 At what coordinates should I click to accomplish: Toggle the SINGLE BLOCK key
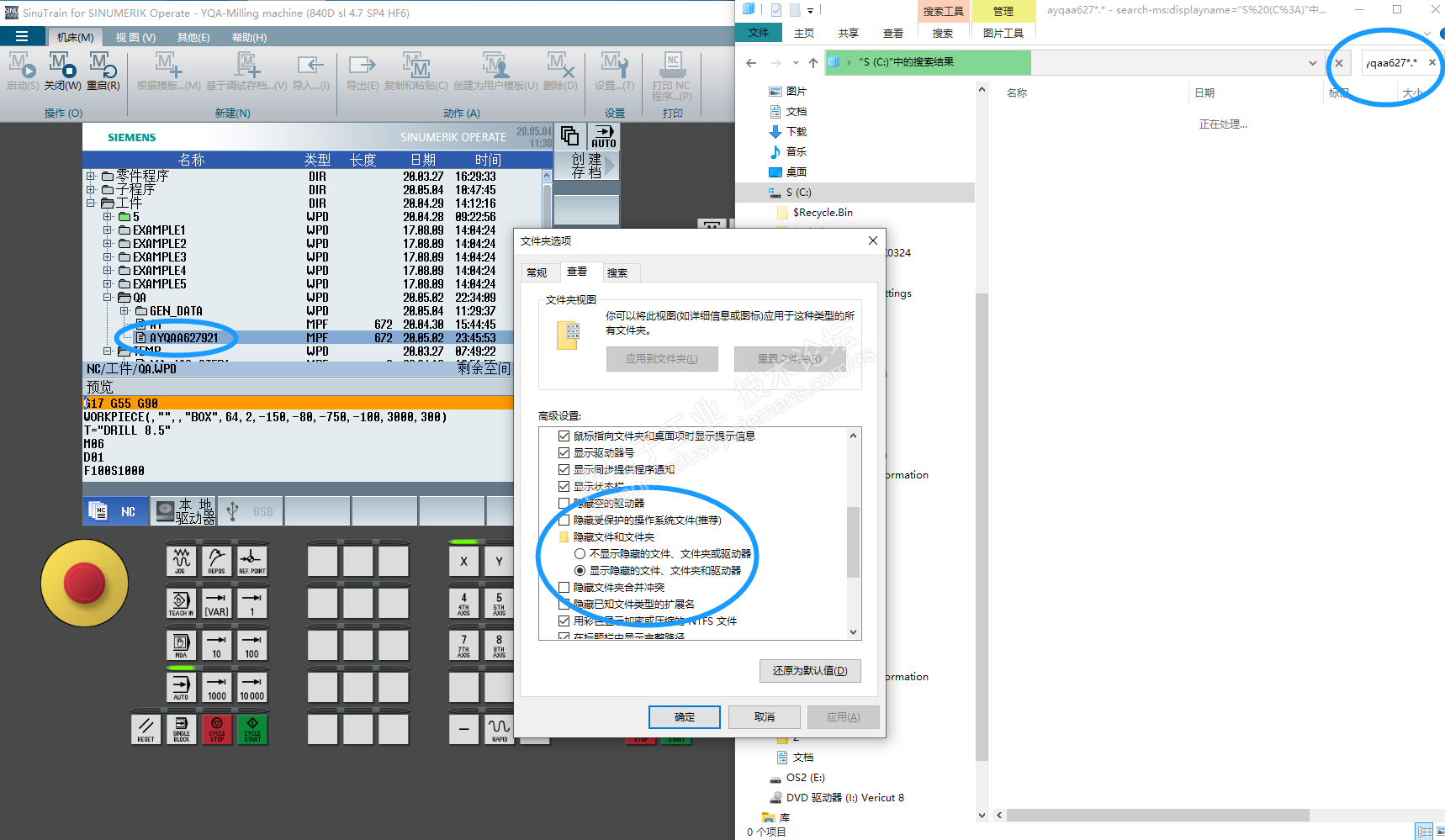pyautogui.click(x=181, y=729)
